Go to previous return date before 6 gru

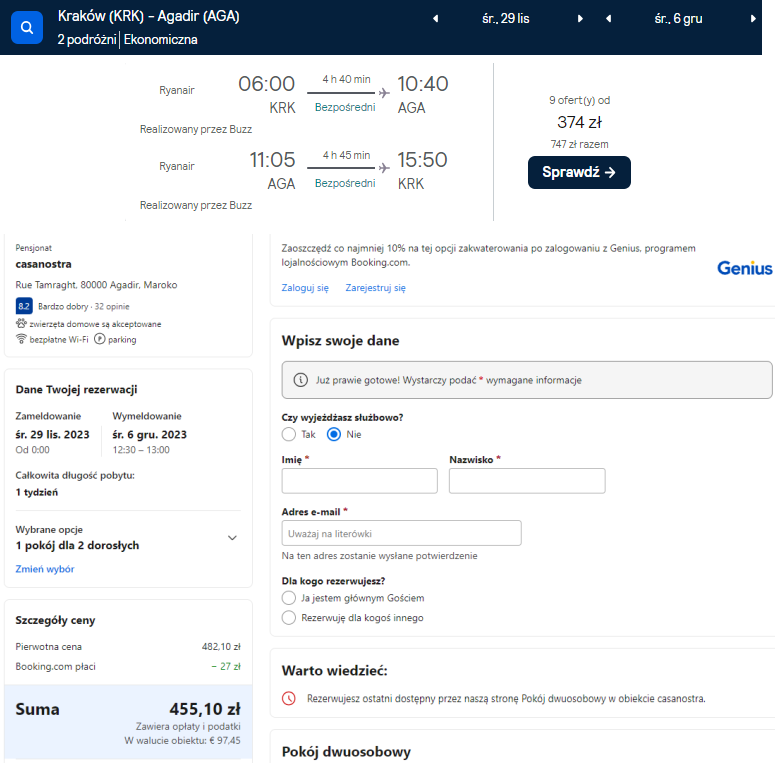pyautogui.click(x=608, y=19)
